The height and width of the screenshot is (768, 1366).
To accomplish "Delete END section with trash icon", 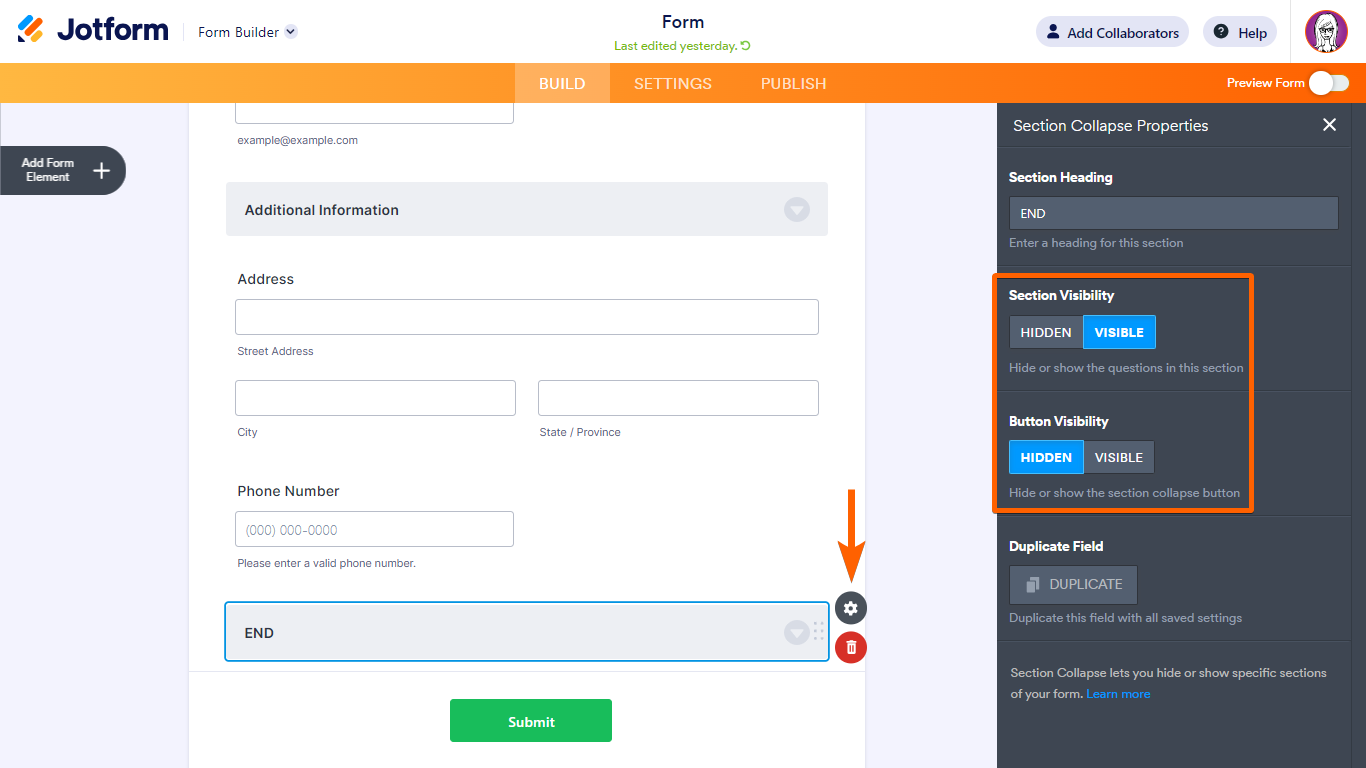I will click(851, 648).
